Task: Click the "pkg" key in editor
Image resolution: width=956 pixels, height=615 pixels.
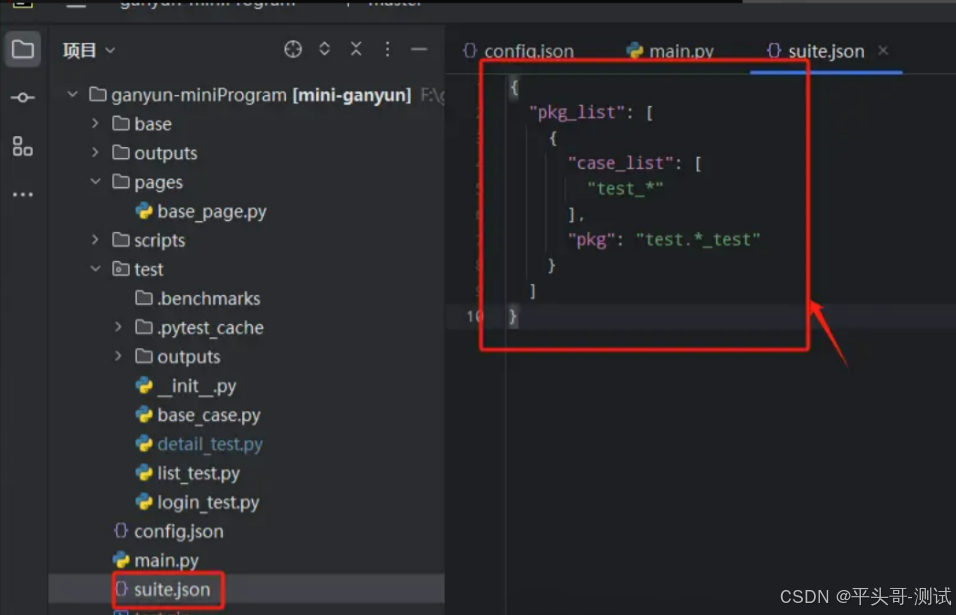Action: (590, 239)
